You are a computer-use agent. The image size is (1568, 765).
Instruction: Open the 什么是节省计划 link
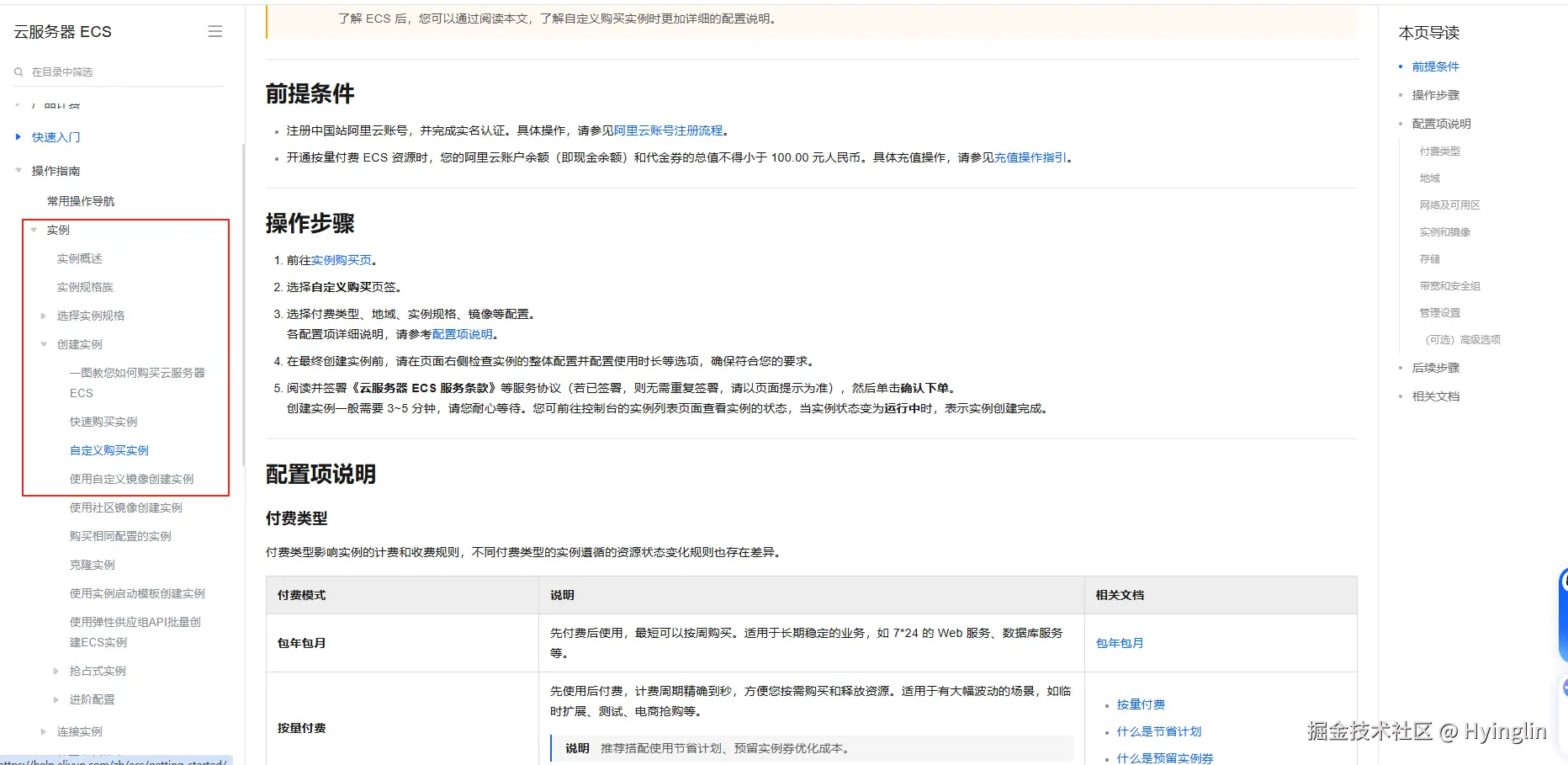pyautogui.click(x=1159, y=731)
